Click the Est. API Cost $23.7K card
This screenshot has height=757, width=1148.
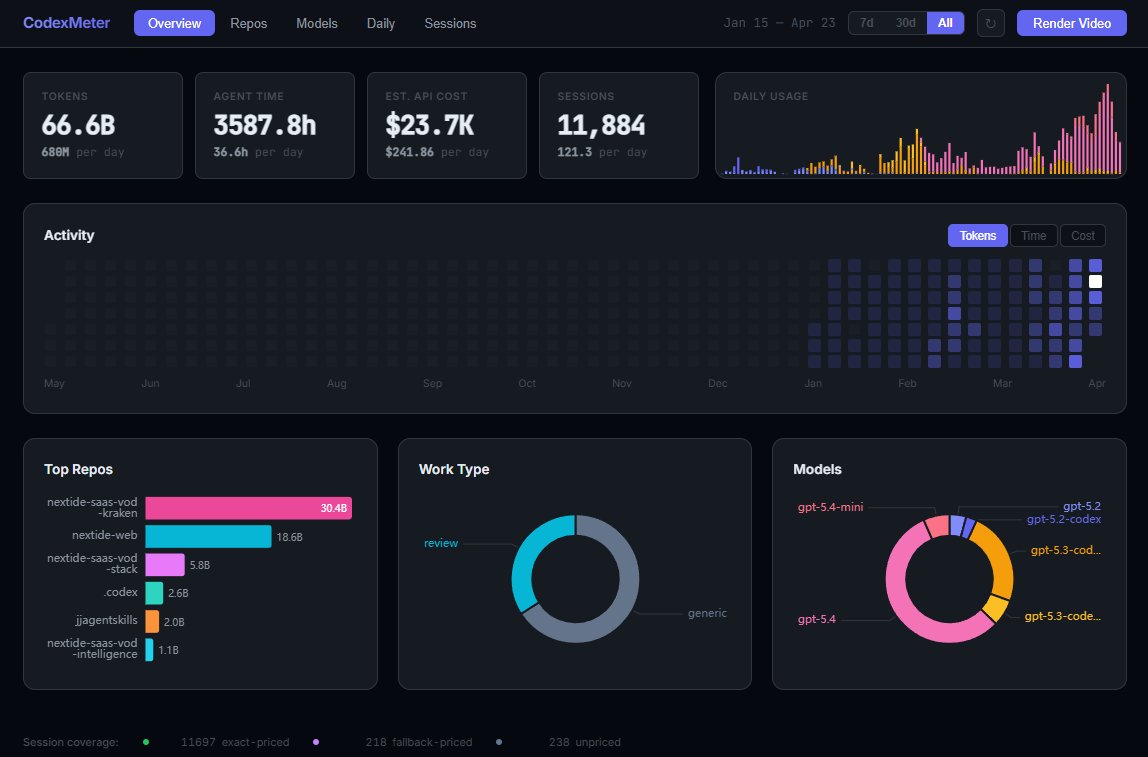(447, 125)
